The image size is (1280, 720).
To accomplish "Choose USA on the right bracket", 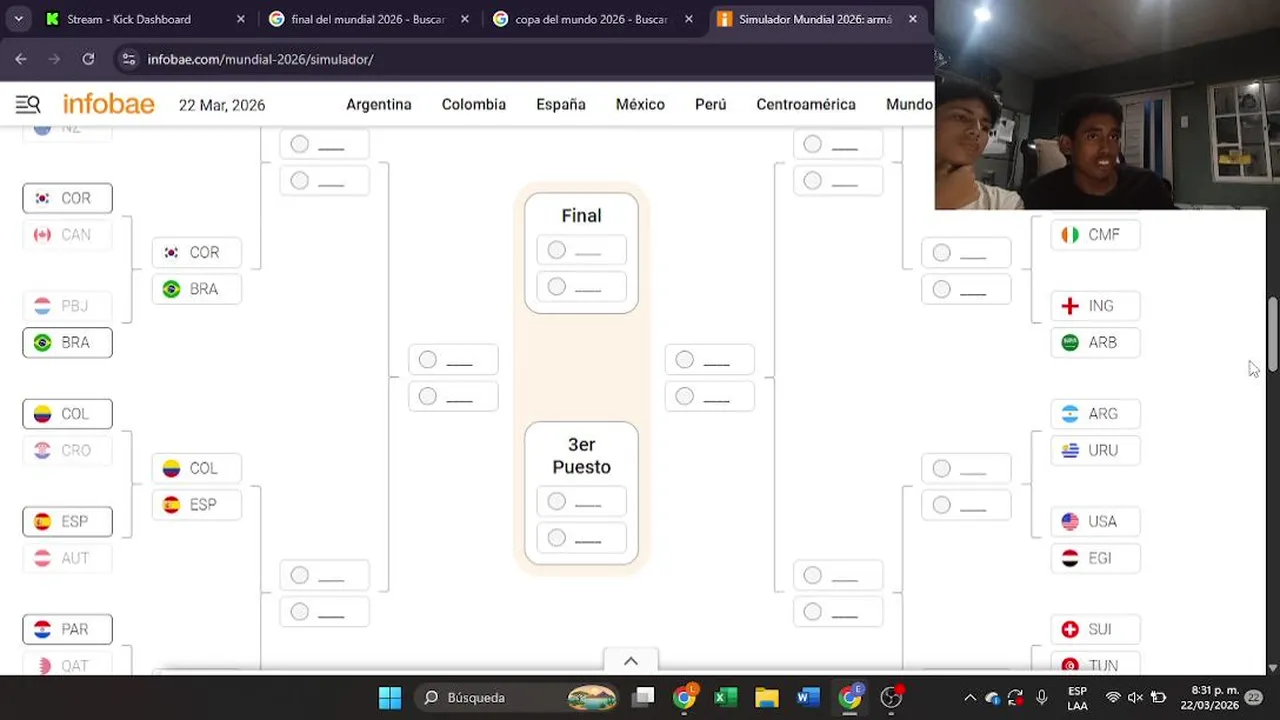I will [x=1096, y=521].
